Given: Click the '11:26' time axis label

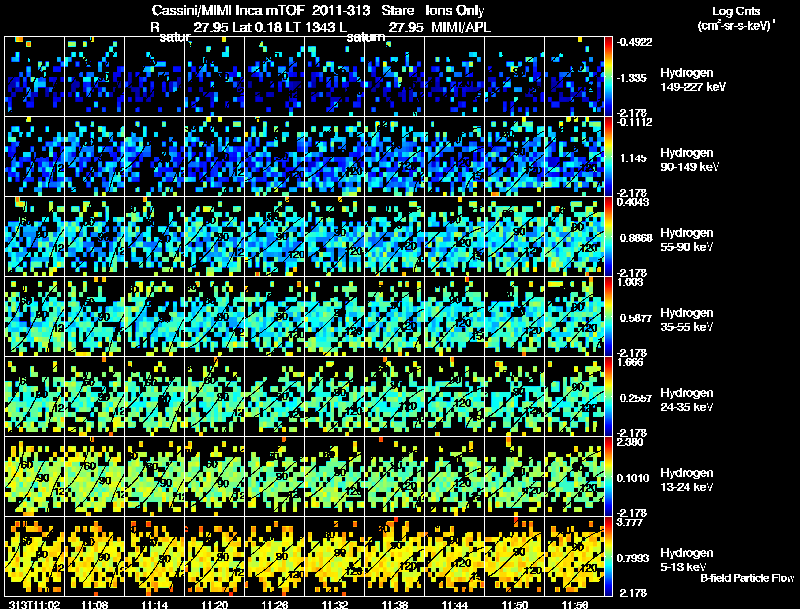Looking at the screenshot, I should (274, 604).
